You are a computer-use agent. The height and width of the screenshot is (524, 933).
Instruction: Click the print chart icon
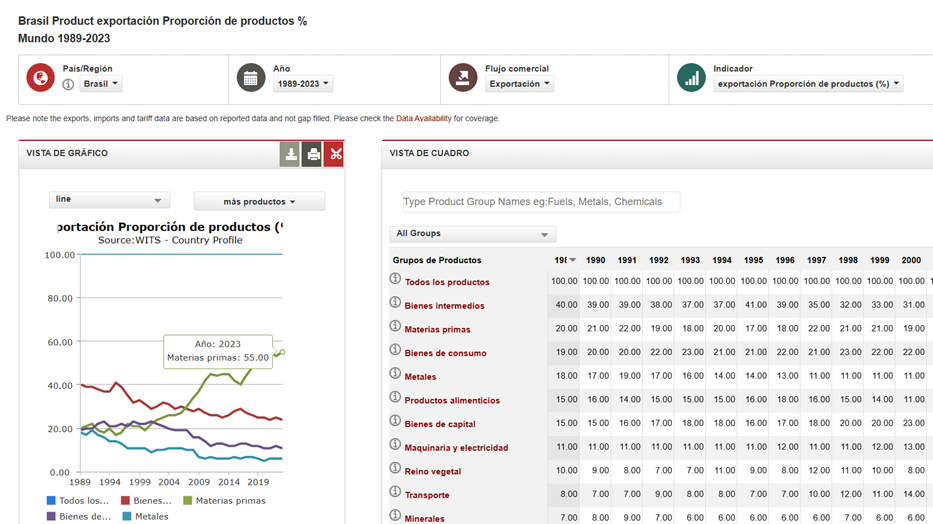pyautogui.click(x=313, y=154)
